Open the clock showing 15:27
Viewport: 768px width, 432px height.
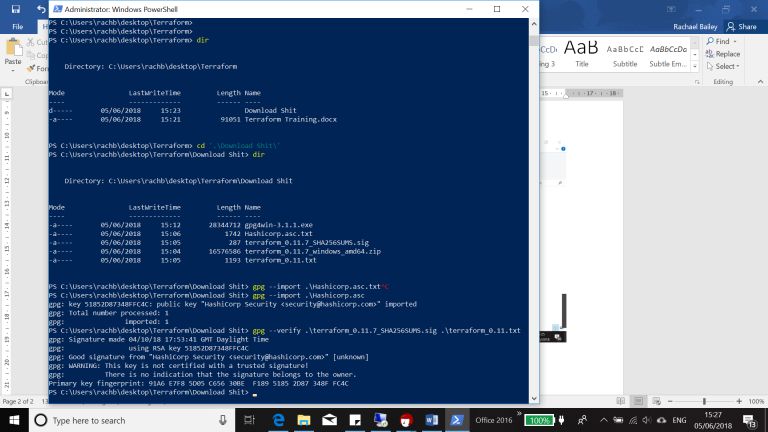(x=713, y=420)
